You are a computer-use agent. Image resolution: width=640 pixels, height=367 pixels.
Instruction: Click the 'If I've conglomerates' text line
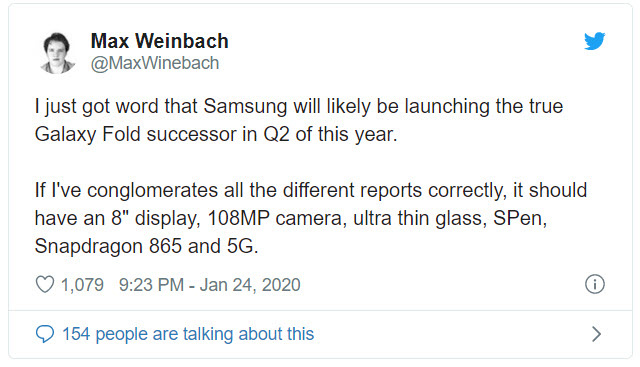311,191
